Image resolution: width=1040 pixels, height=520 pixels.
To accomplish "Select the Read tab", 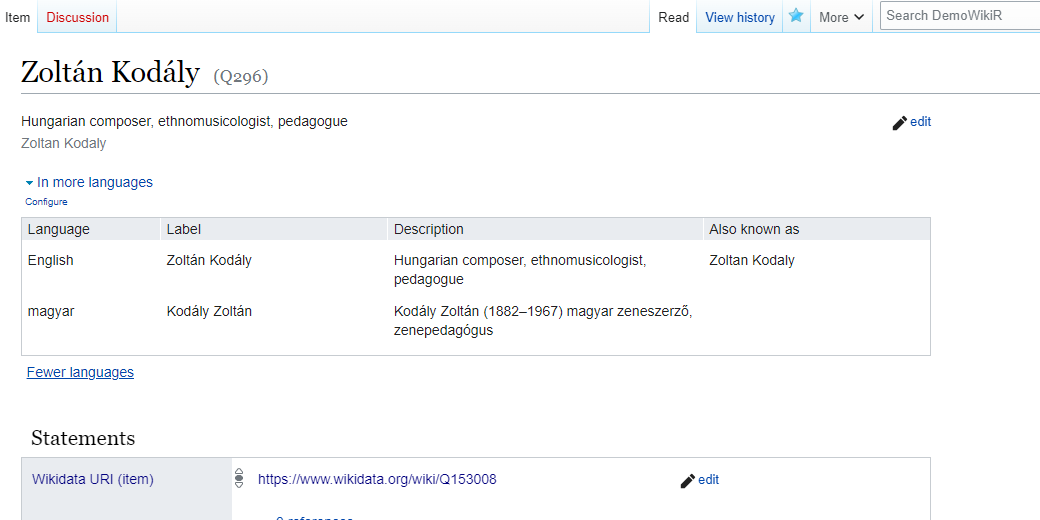I will click(x=673, y=17).
